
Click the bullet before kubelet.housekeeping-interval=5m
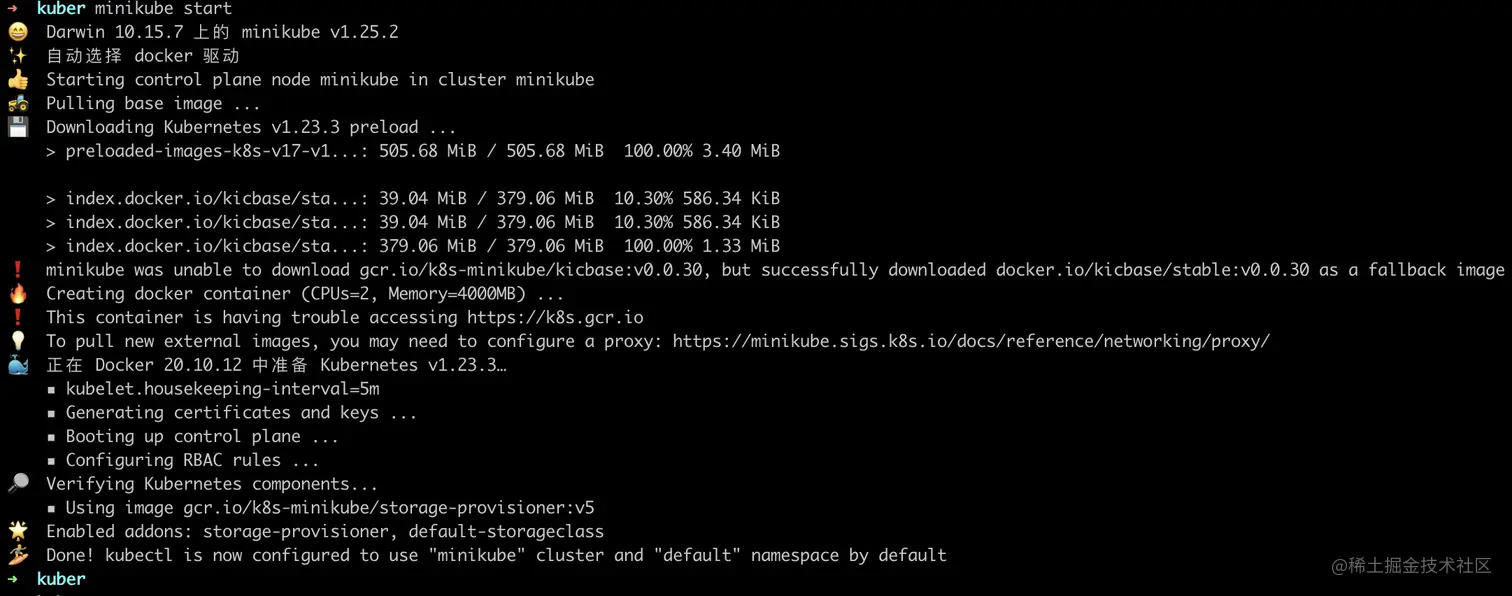(x=51, y=389)
